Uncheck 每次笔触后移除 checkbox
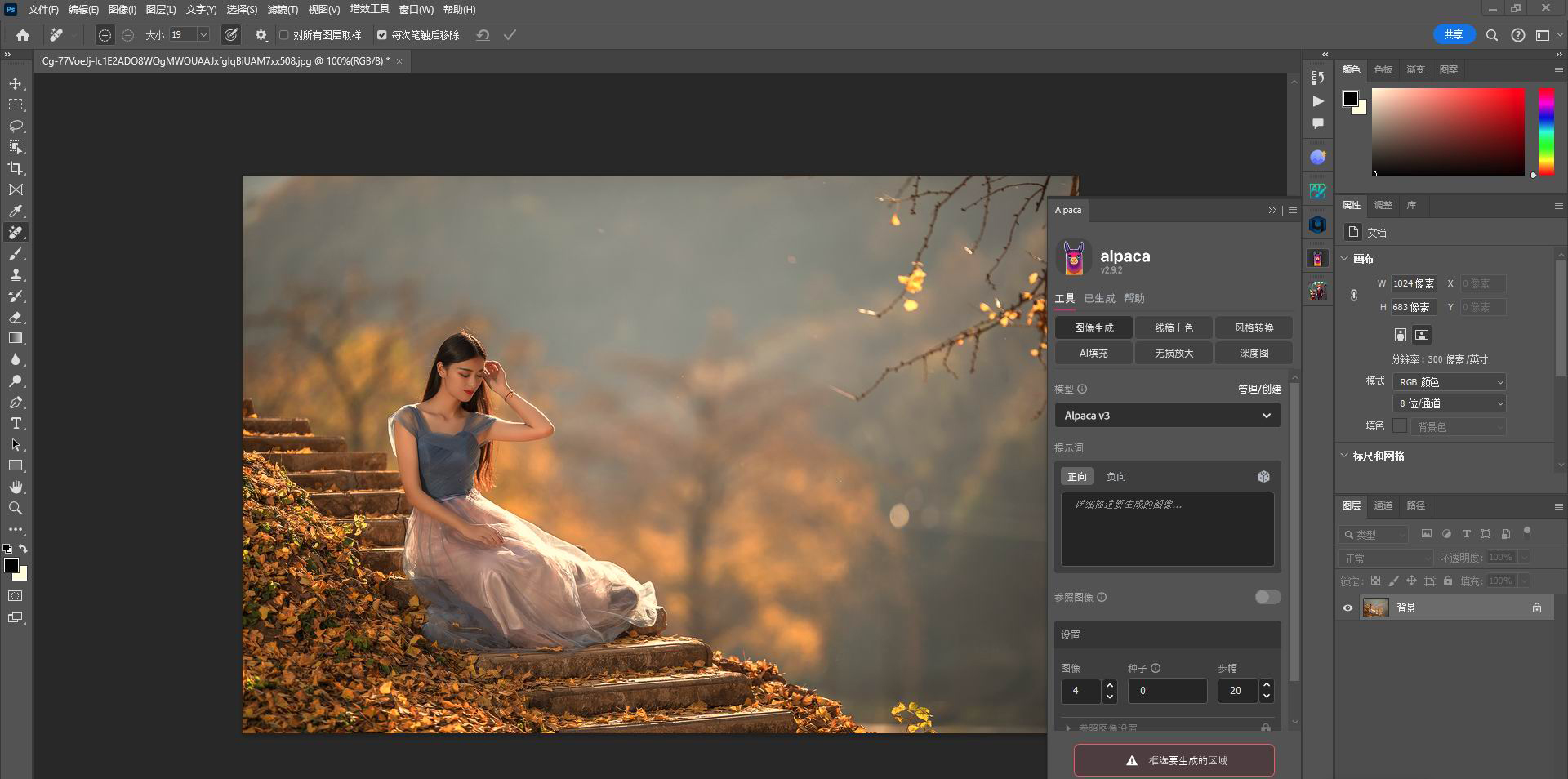Viewport: 1568px width, 779px height. pos(381,35)
